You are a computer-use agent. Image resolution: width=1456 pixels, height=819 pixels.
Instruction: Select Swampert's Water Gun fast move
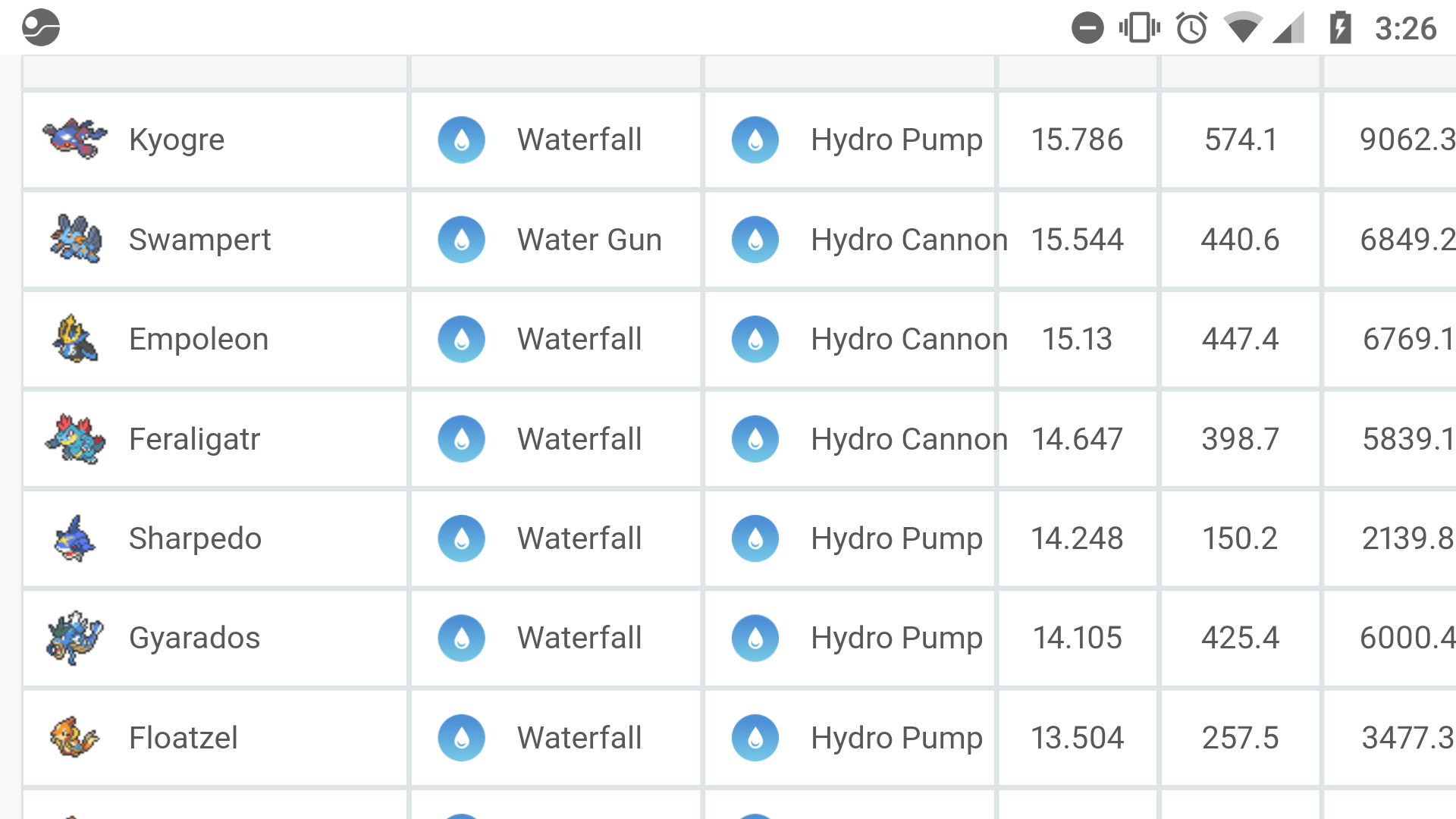click(x=589, y=240)
